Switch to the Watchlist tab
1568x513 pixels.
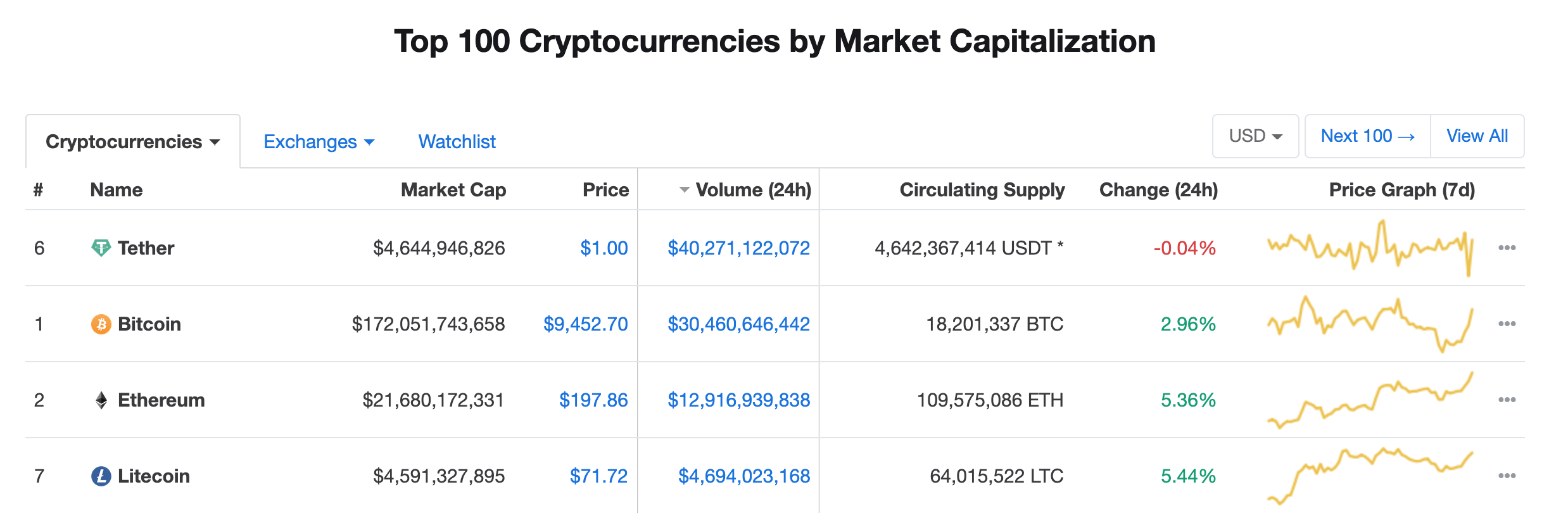457,141
